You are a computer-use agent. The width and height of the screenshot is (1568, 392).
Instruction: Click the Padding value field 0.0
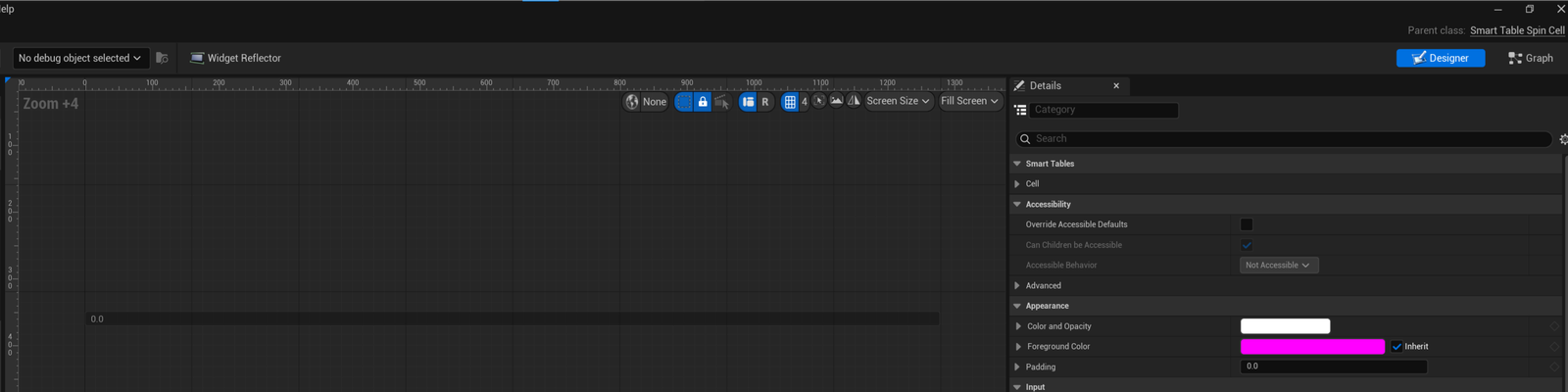pos(1333,367)
